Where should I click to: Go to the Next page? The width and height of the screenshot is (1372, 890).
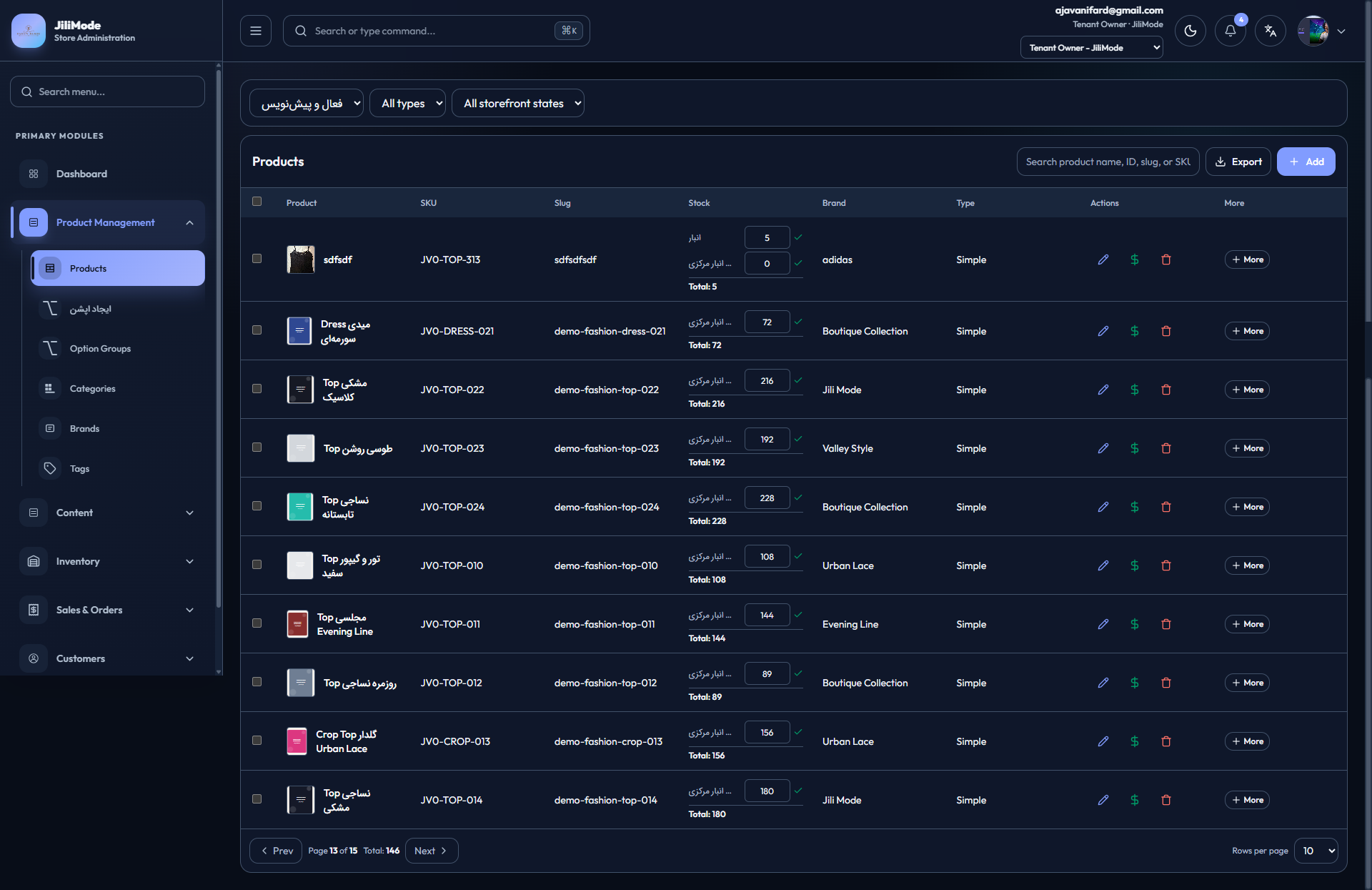(432, 851)
